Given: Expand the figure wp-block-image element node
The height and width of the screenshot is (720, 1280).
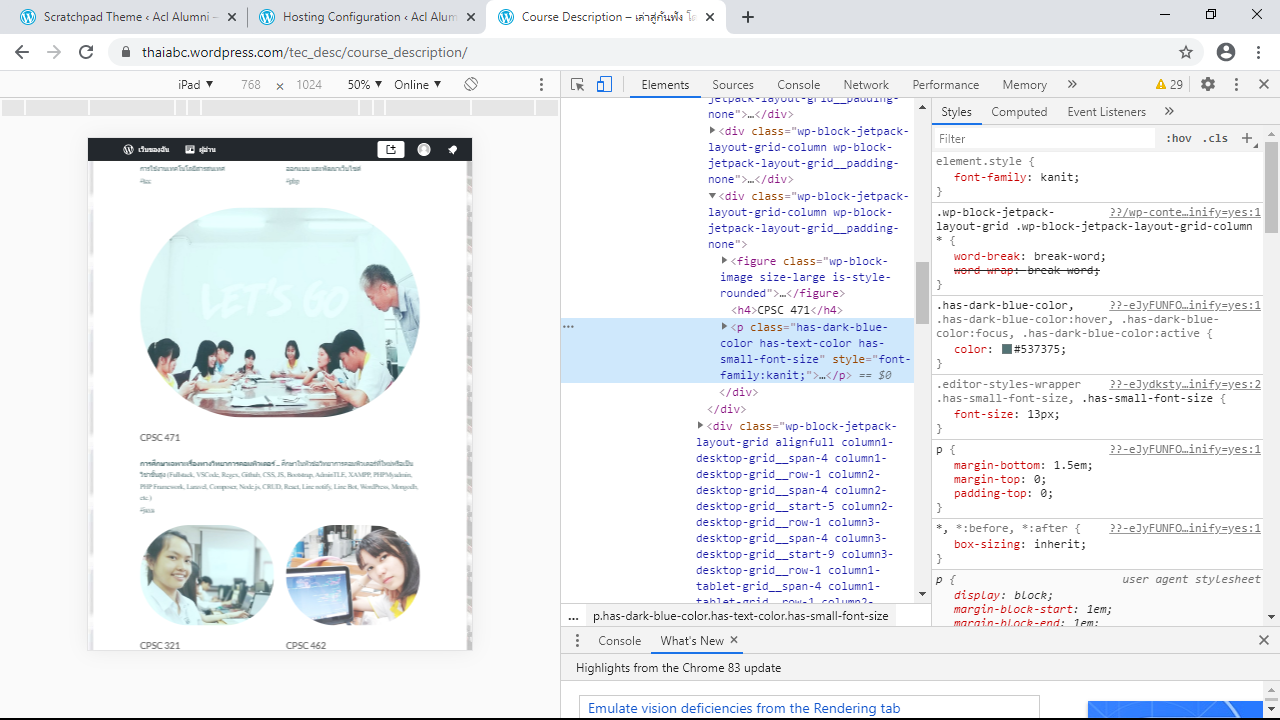Looking at the screenshot, I should (x=726, y=261).
